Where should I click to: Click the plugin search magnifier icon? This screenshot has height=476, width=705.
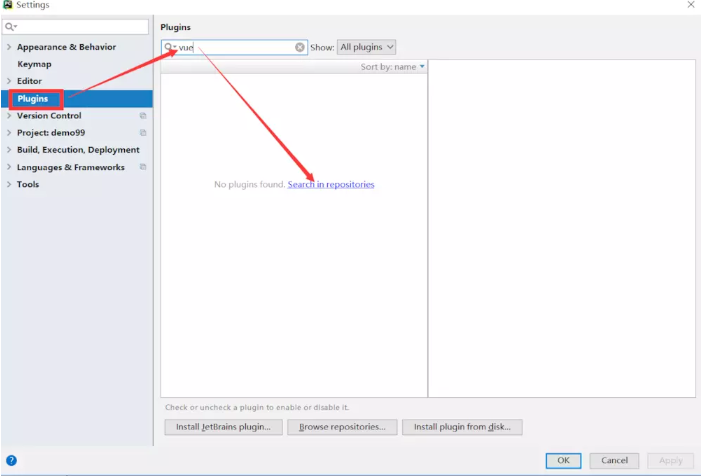[x=169, y=47]
